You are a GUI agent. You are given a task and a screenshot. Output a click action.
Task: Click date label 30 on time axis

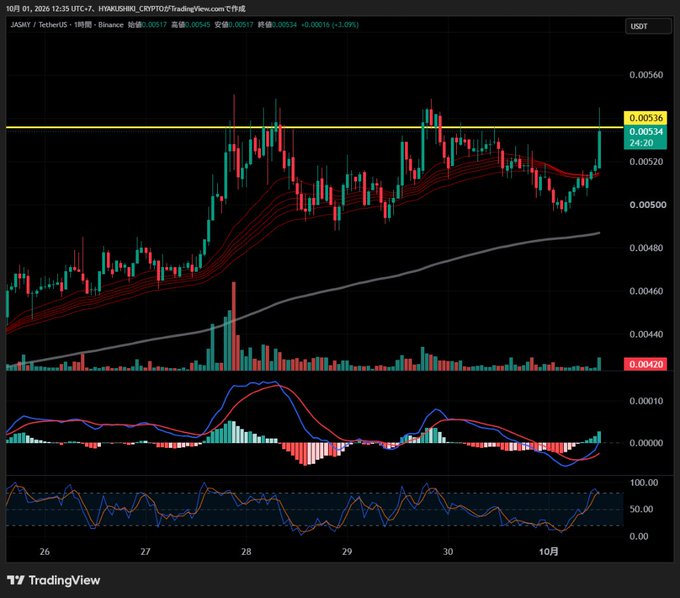[448, 552]
